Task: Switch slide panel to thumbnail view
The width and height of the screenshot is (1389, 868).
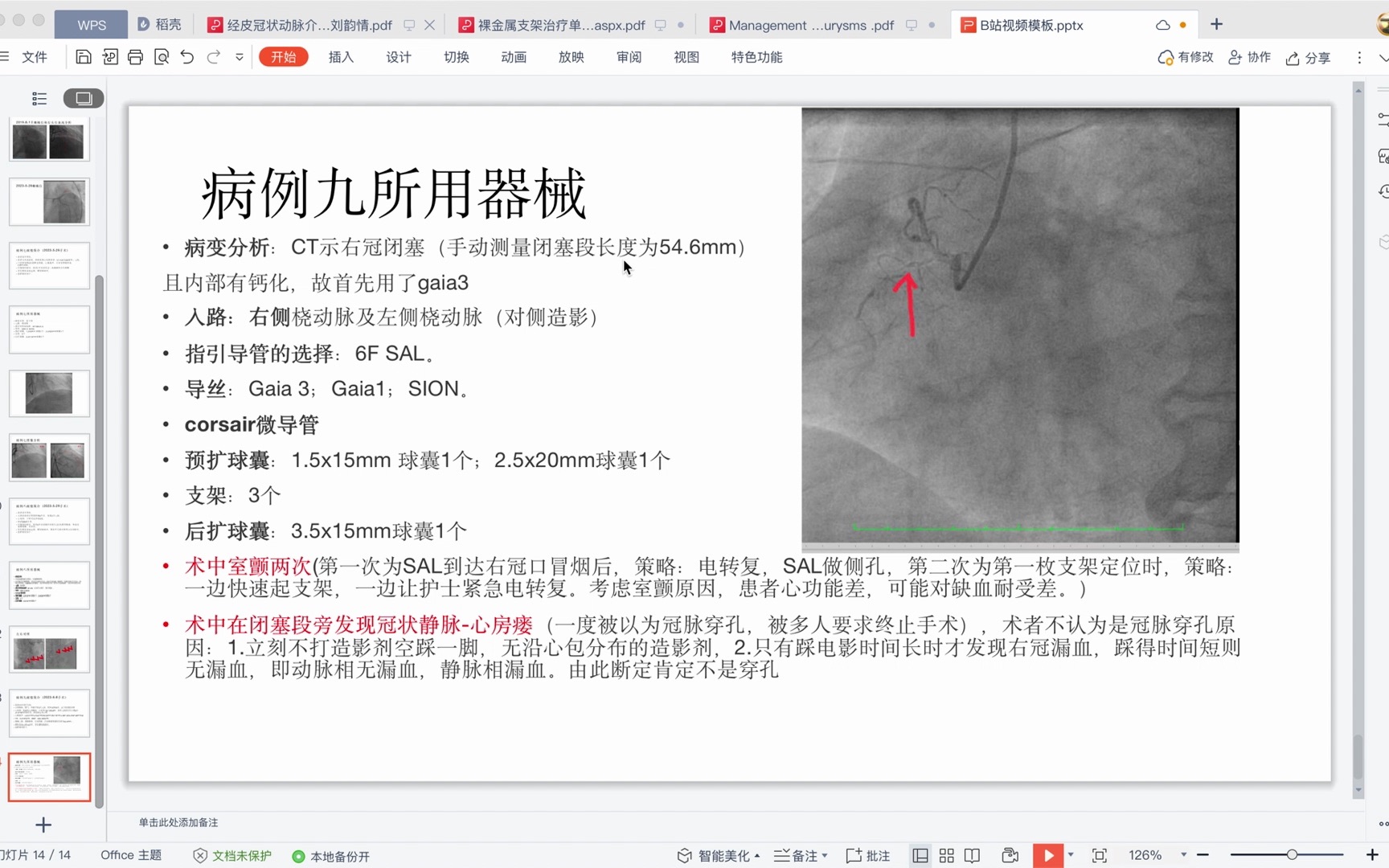Action: (x=84, y=98)
